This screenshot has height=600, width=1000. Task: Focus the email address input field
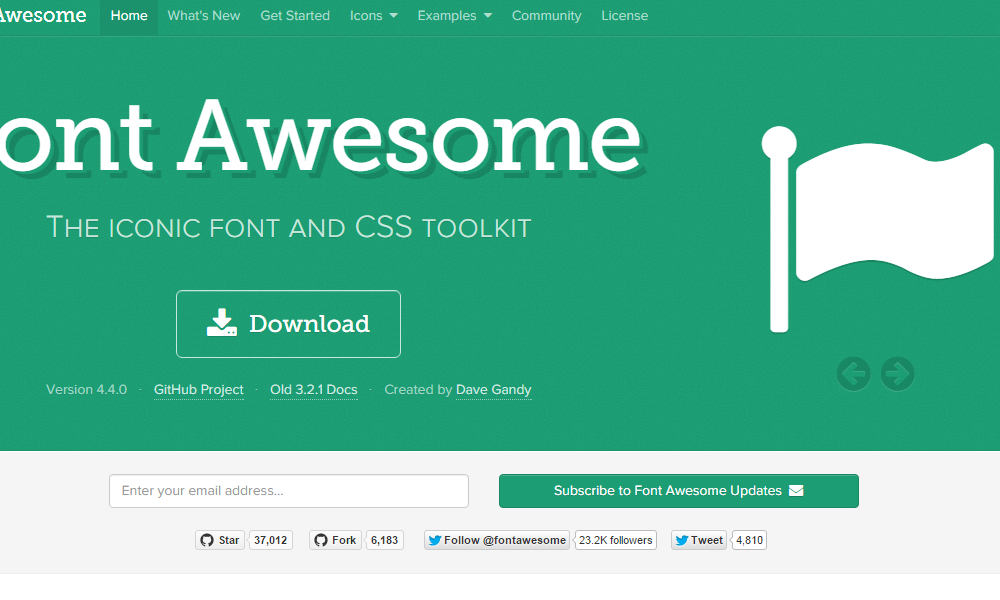288,491
